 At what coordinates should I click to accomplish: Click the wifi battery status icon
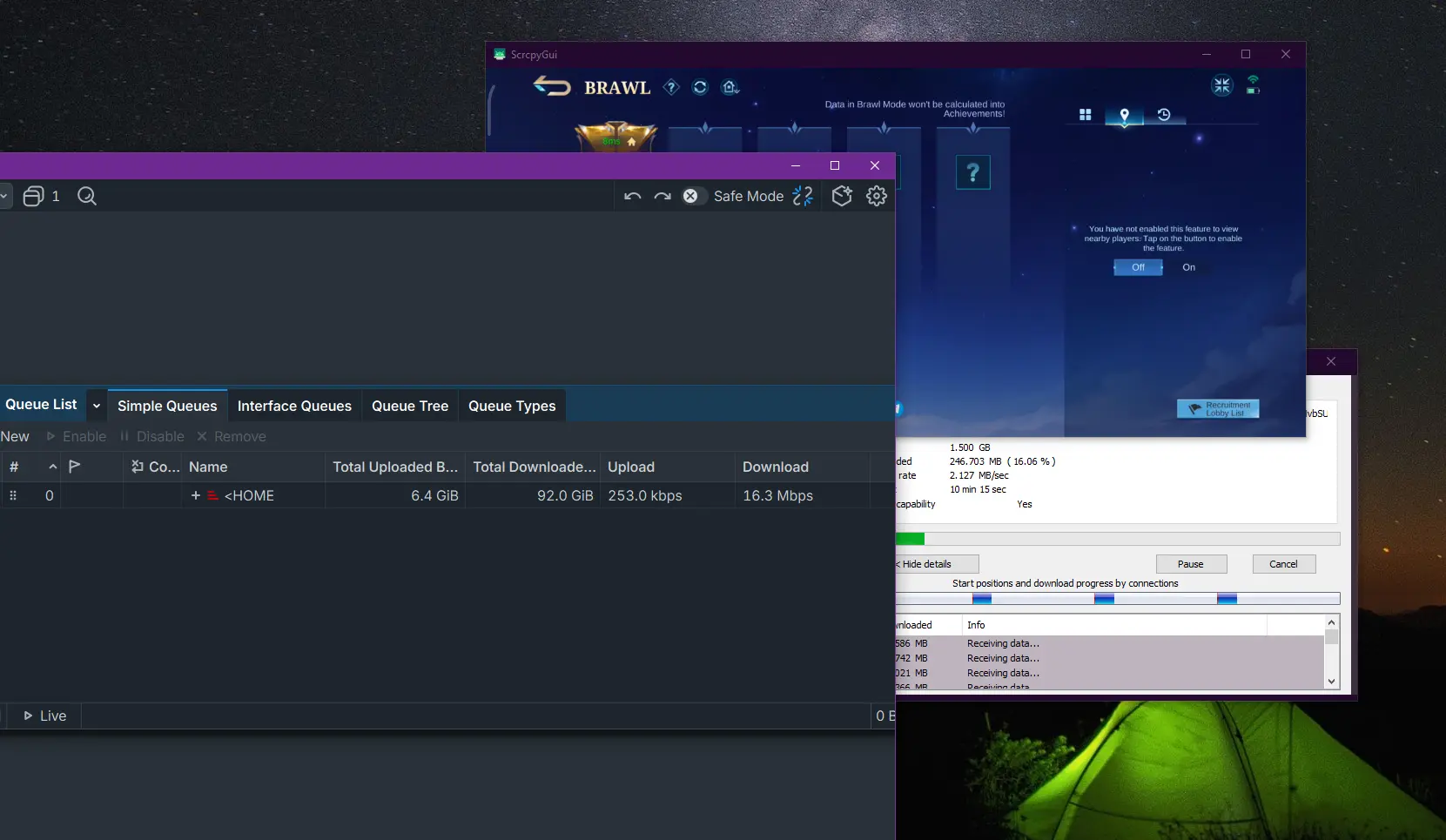(x=1253, y=84)
